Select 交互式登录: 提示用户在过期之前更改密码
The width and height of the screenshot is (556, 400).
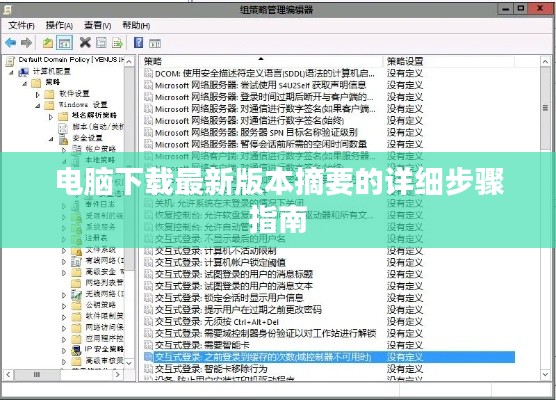point(238,310)
